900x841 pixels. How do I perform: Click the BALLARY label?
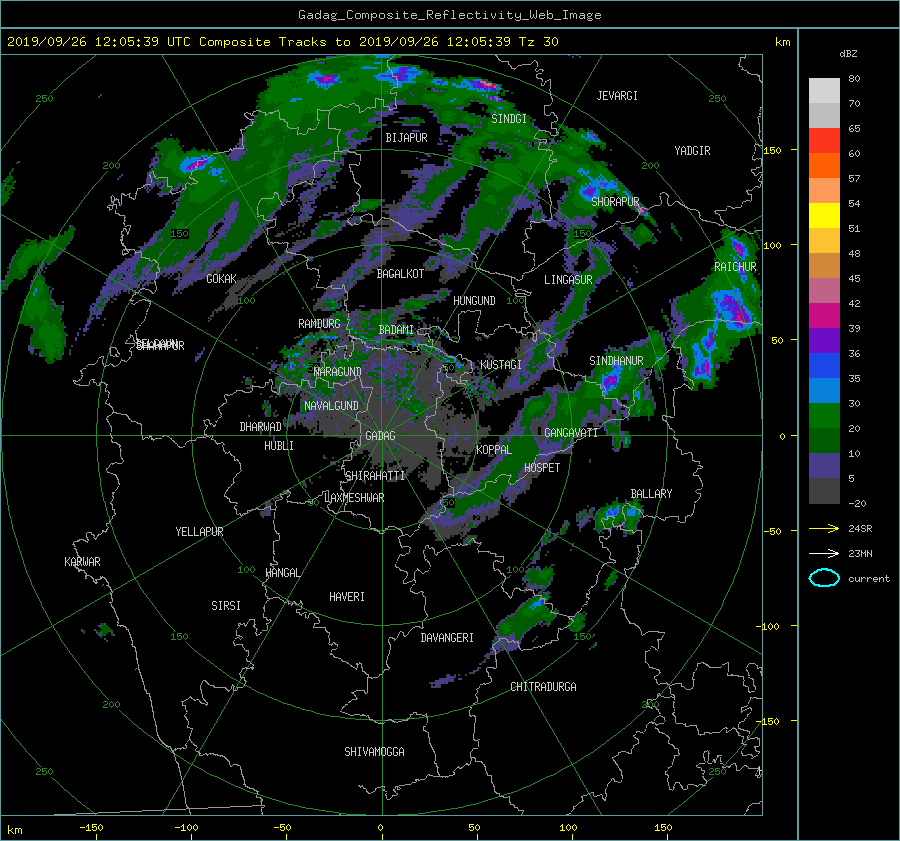(651, 494)
